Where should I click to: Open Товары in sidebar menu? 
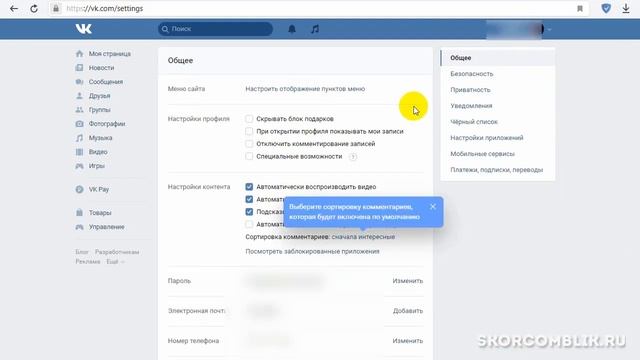[x=100, y=213]
